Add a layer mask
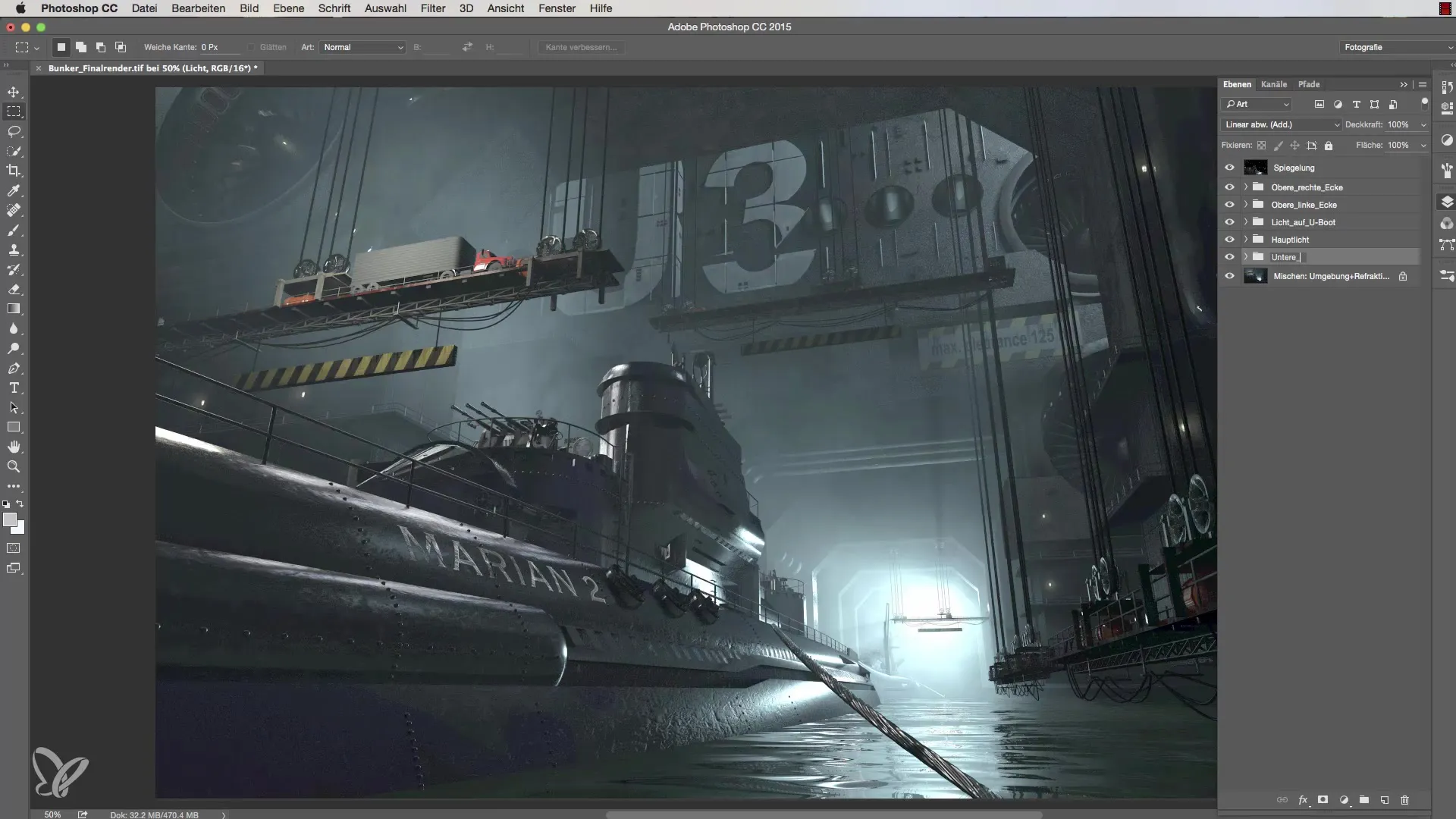 click(1323, 800)
